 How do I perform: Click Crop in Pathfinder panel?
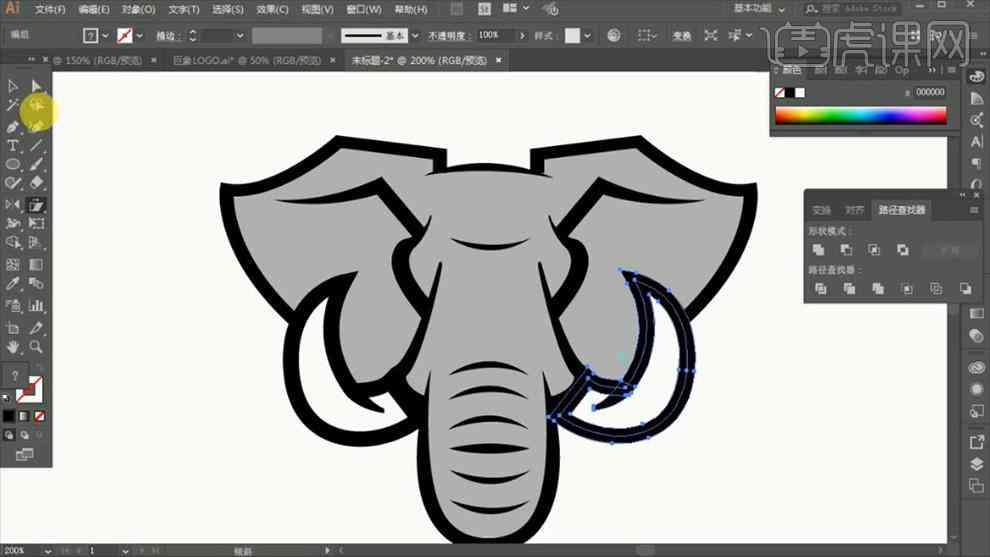click(907, 289)
